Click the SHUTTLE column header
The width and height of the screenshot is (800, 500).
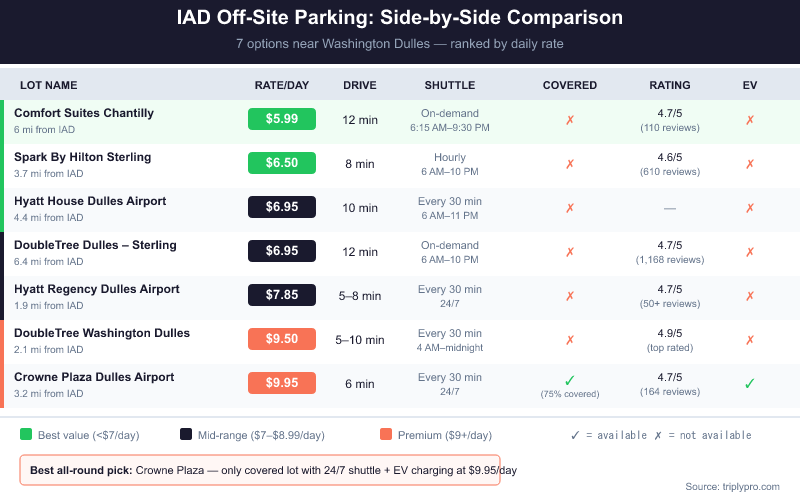point(450,85)
